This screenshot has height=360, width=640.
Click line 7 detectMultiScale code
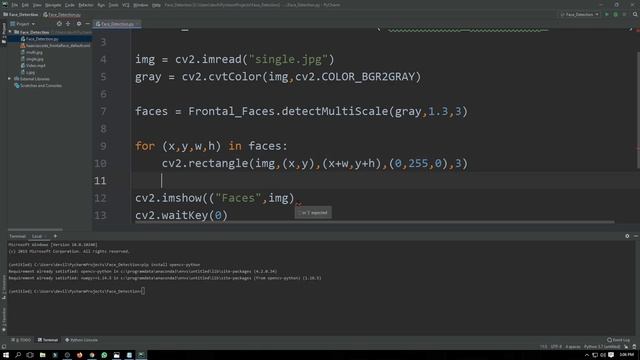pyautogui.click(x=301, y=111)
